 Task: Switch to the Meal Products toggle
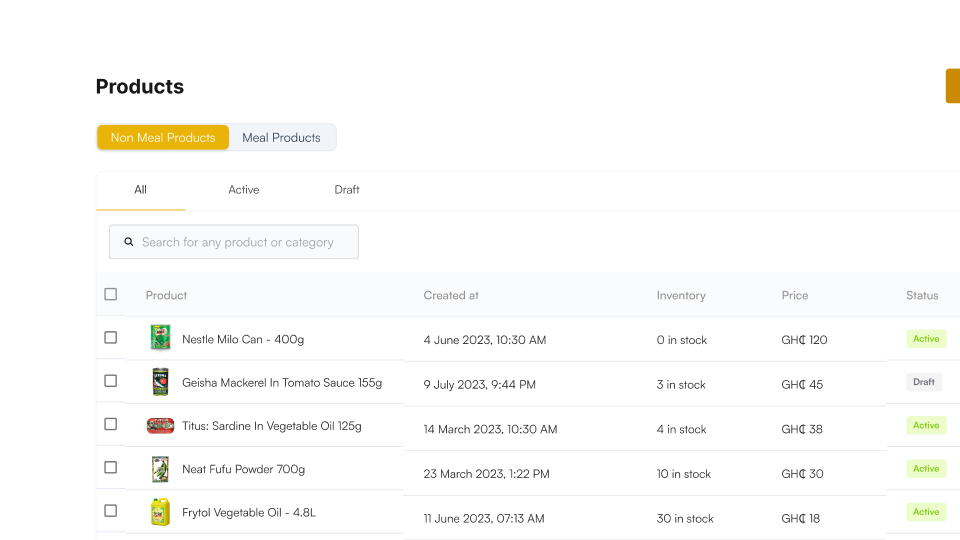(x=281, y=138)
